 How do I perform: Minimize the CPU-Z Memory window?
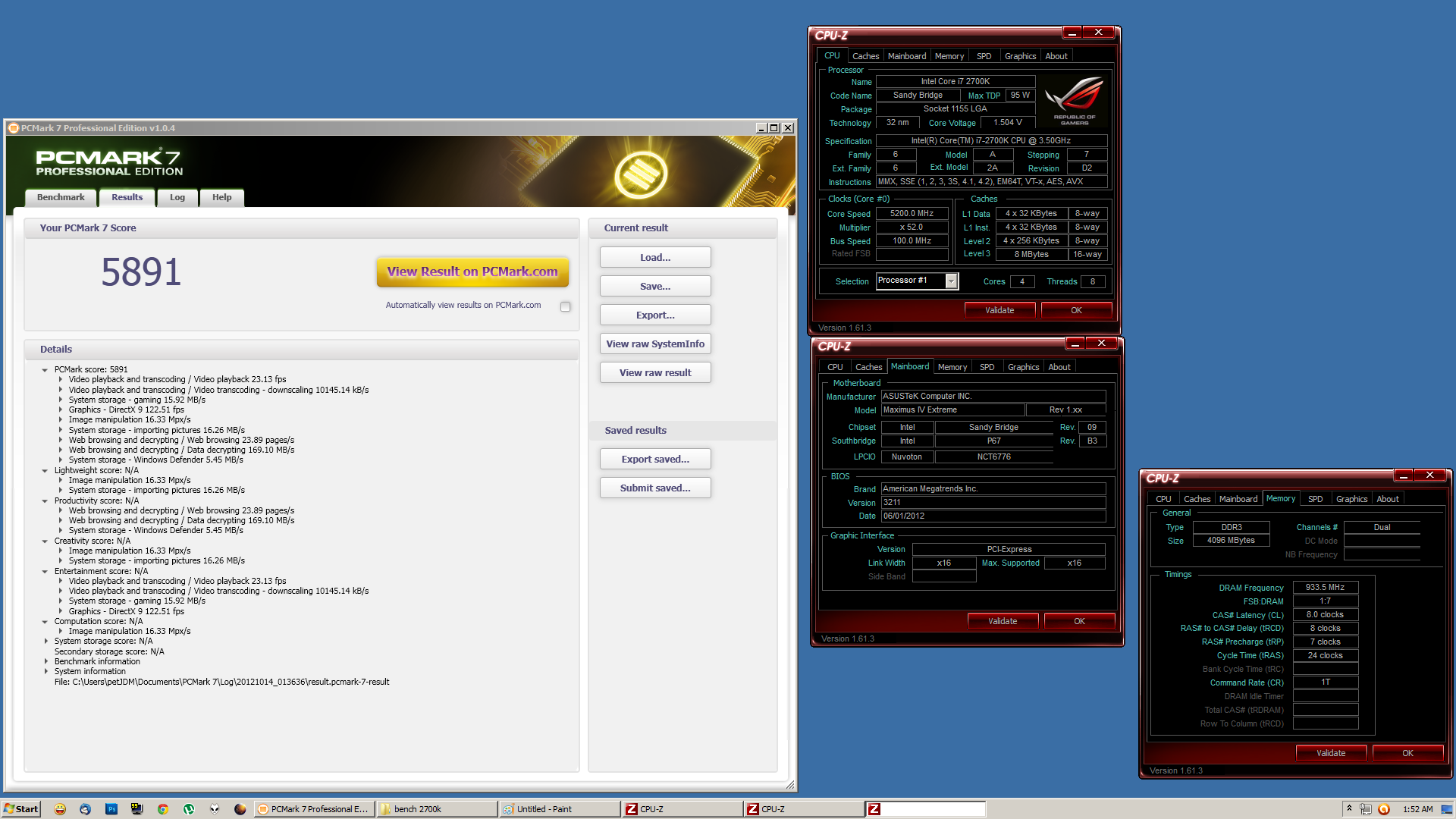click(x=1404, y=475)
